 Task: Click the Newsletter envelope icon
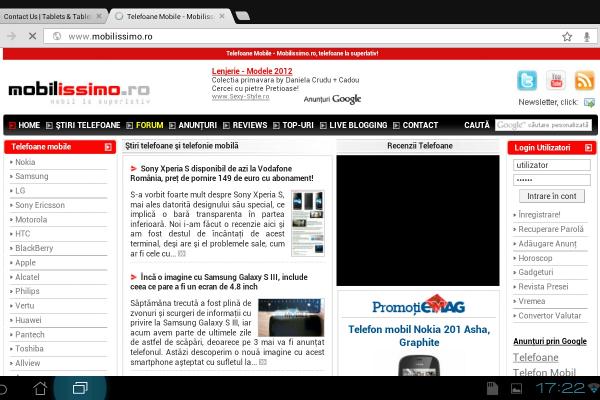pyautogui.click(x=589, y=102)
